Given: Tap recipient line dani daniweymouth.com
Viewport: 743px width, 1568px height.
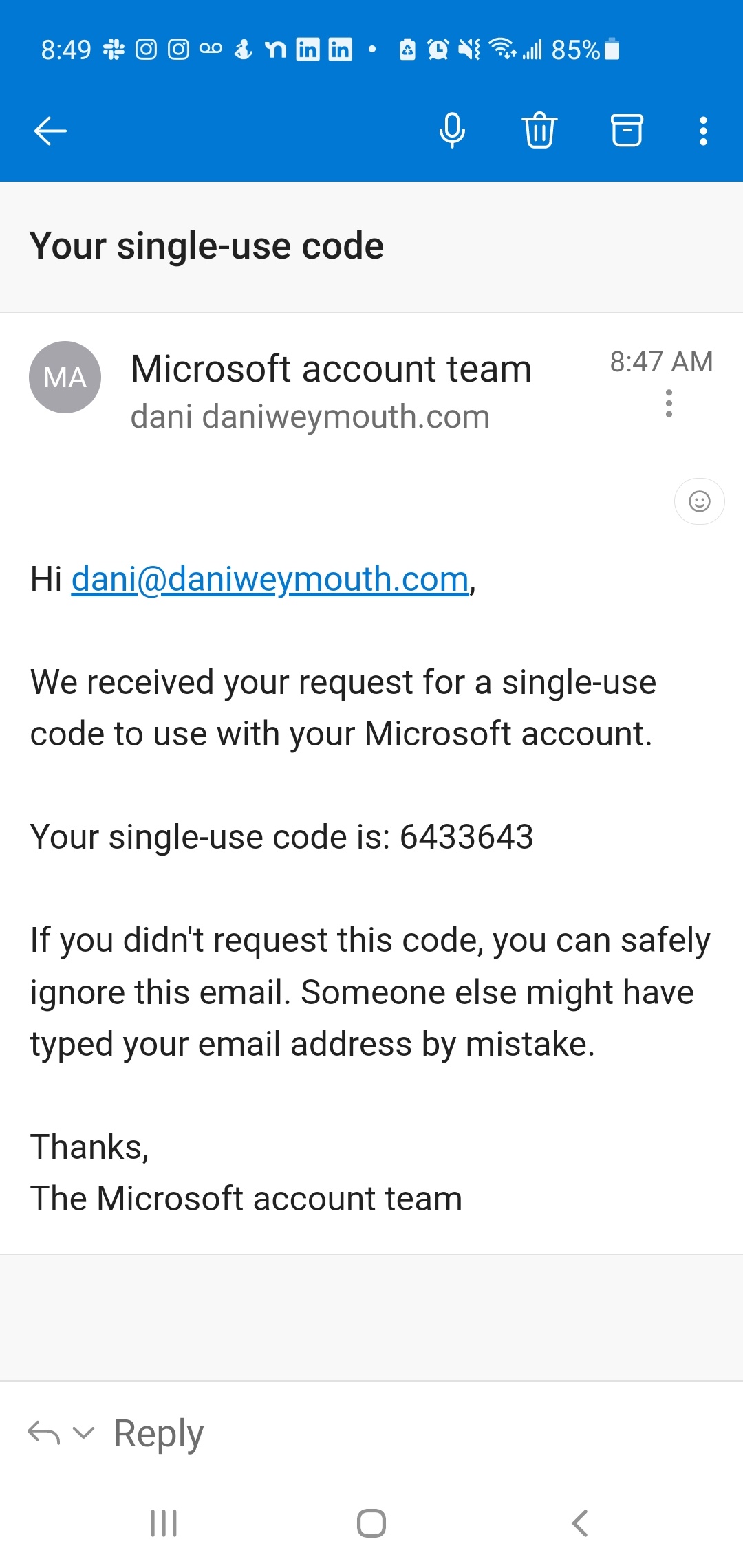Looking at the screenshot, I should (310, 417).
